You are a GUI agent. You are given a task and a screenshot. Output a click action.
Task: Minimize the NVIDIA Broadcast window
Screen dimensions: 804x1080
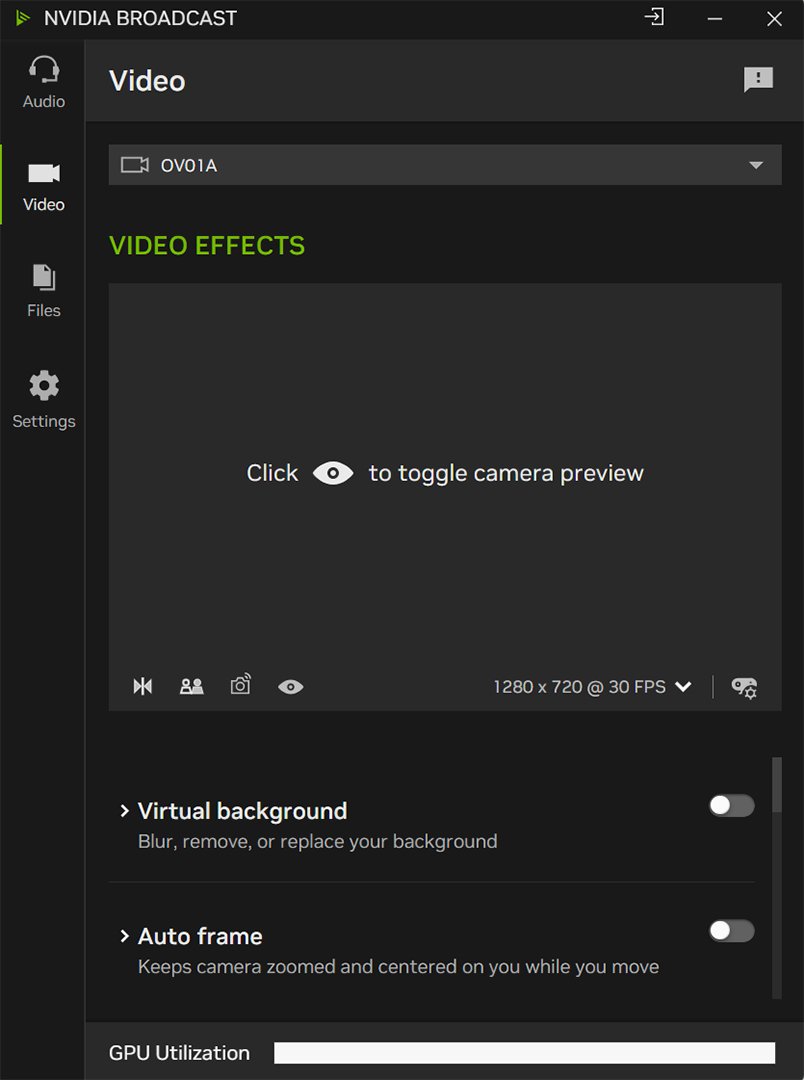pos(714,19)
